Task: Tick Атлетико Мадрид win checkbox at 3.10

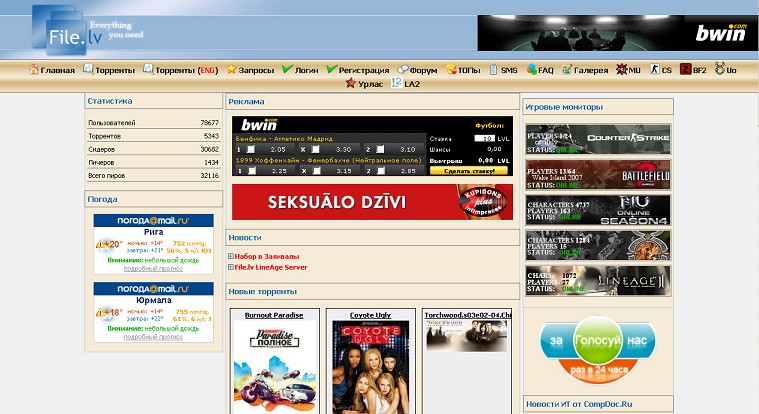Action: coord(380,149)
